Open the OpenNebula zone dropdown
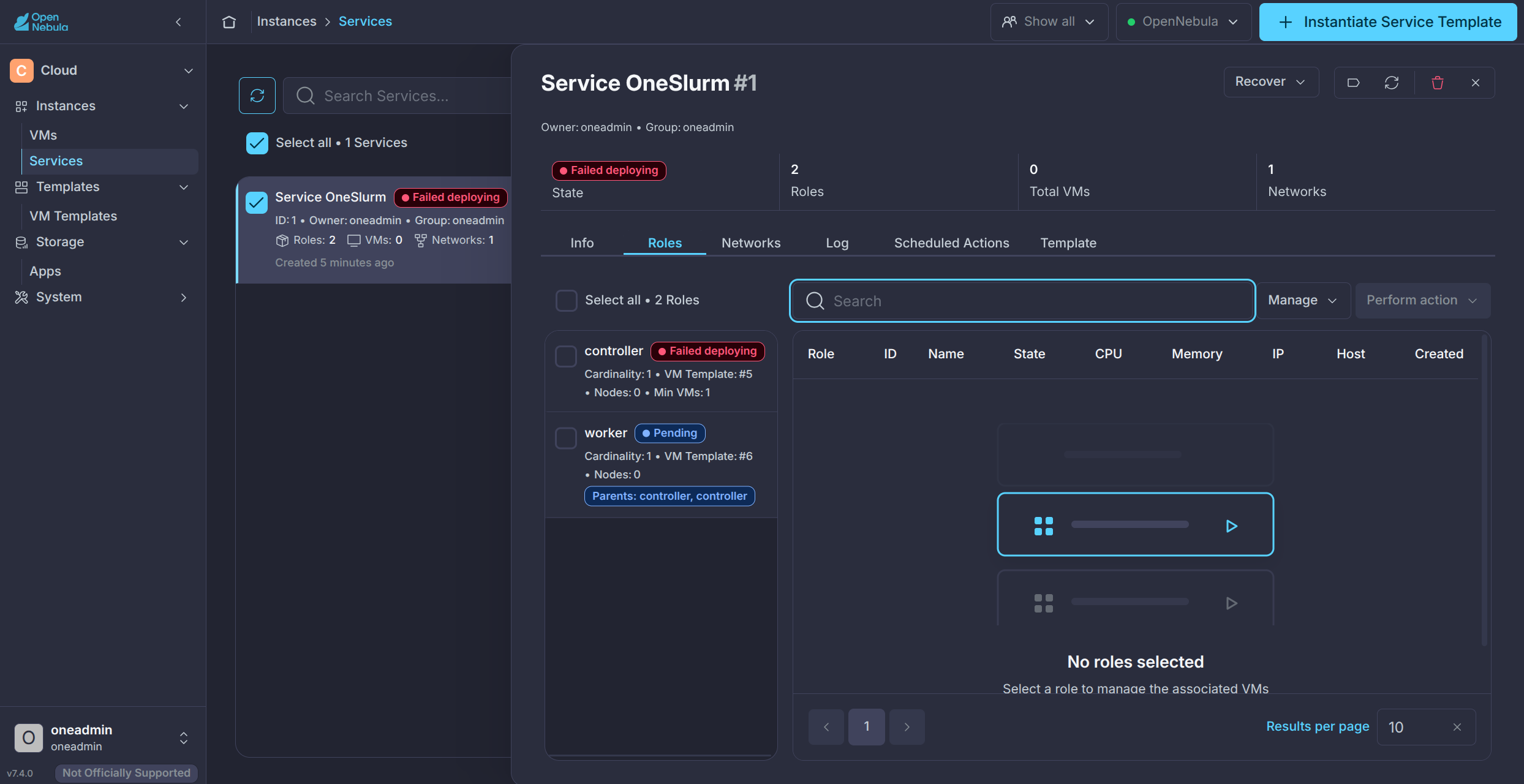This screenshot has width=1524, height=784. 1183,22
